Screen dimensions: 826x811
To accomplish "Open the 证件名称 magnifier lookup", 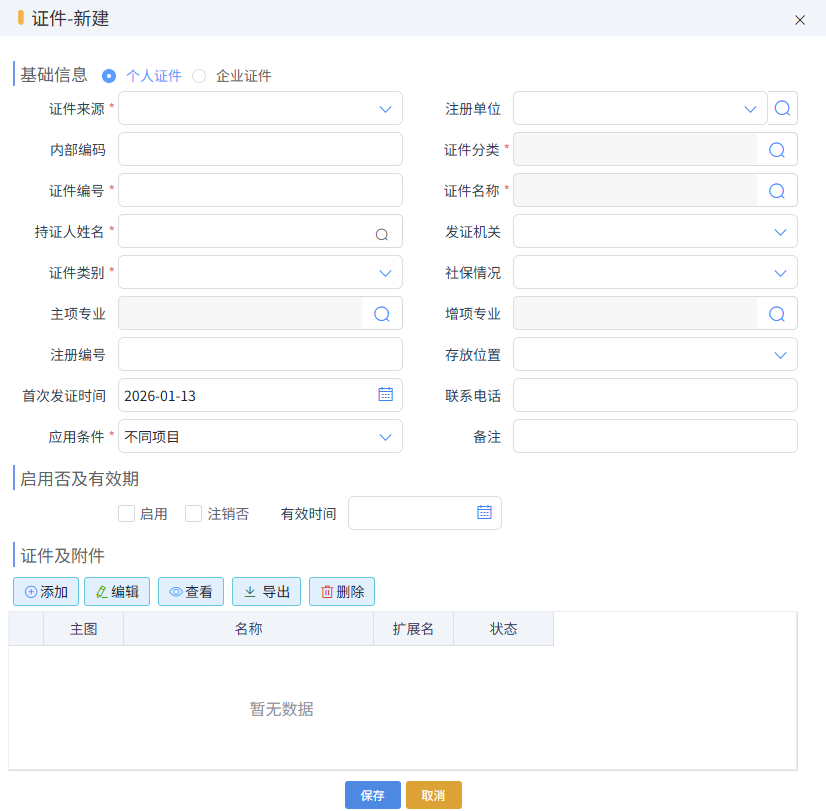I will pos(778,190).
